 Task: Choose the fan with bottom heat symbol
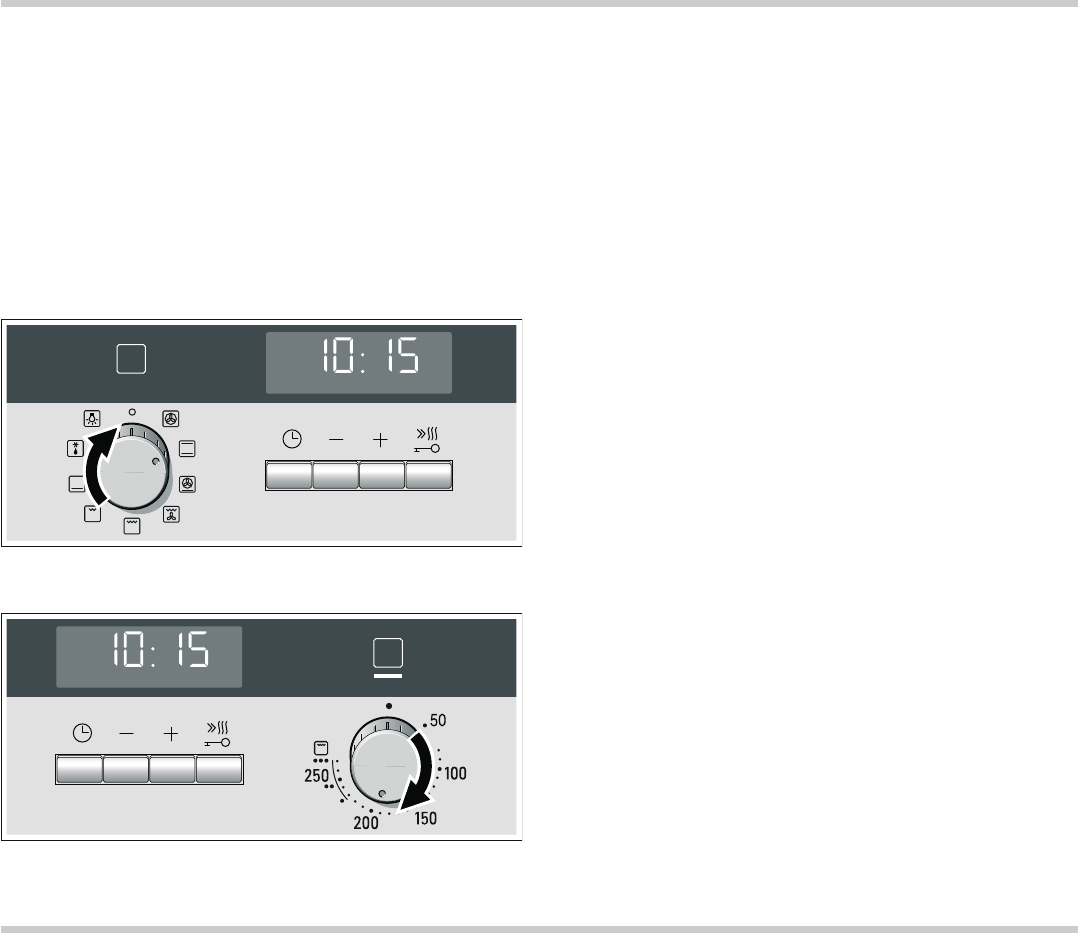[187, 484]
